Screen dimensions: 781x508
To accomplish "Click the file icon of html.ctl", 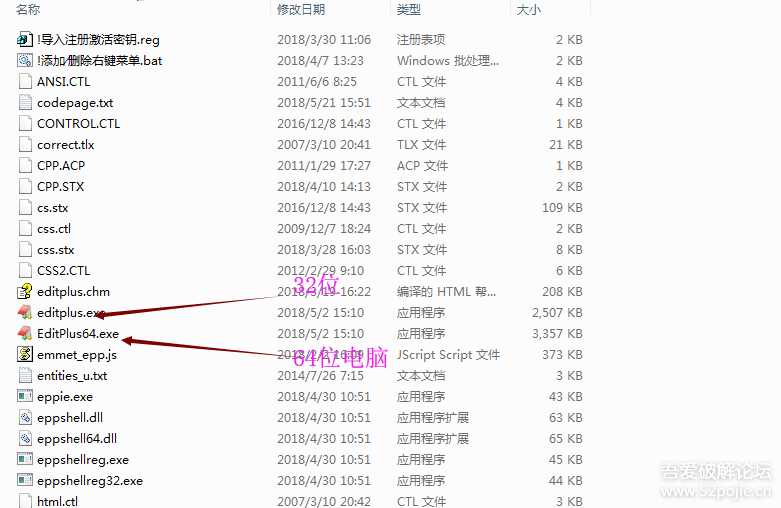I will pyautogui.click(x=25, y=501).
